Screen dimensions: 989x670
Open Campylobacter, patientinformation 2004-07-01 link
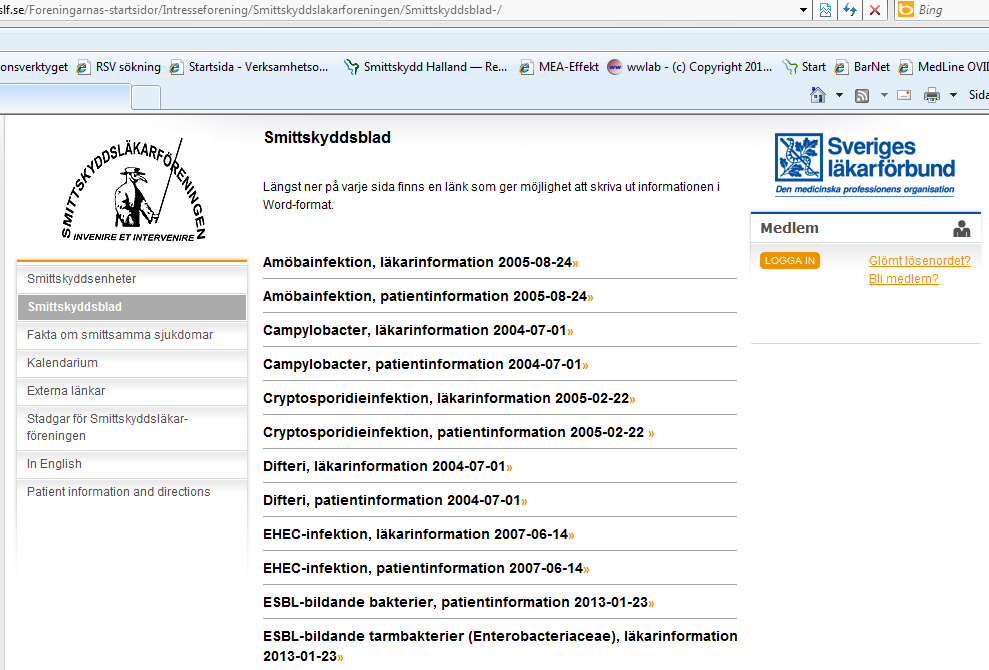(x=426, y=365)
